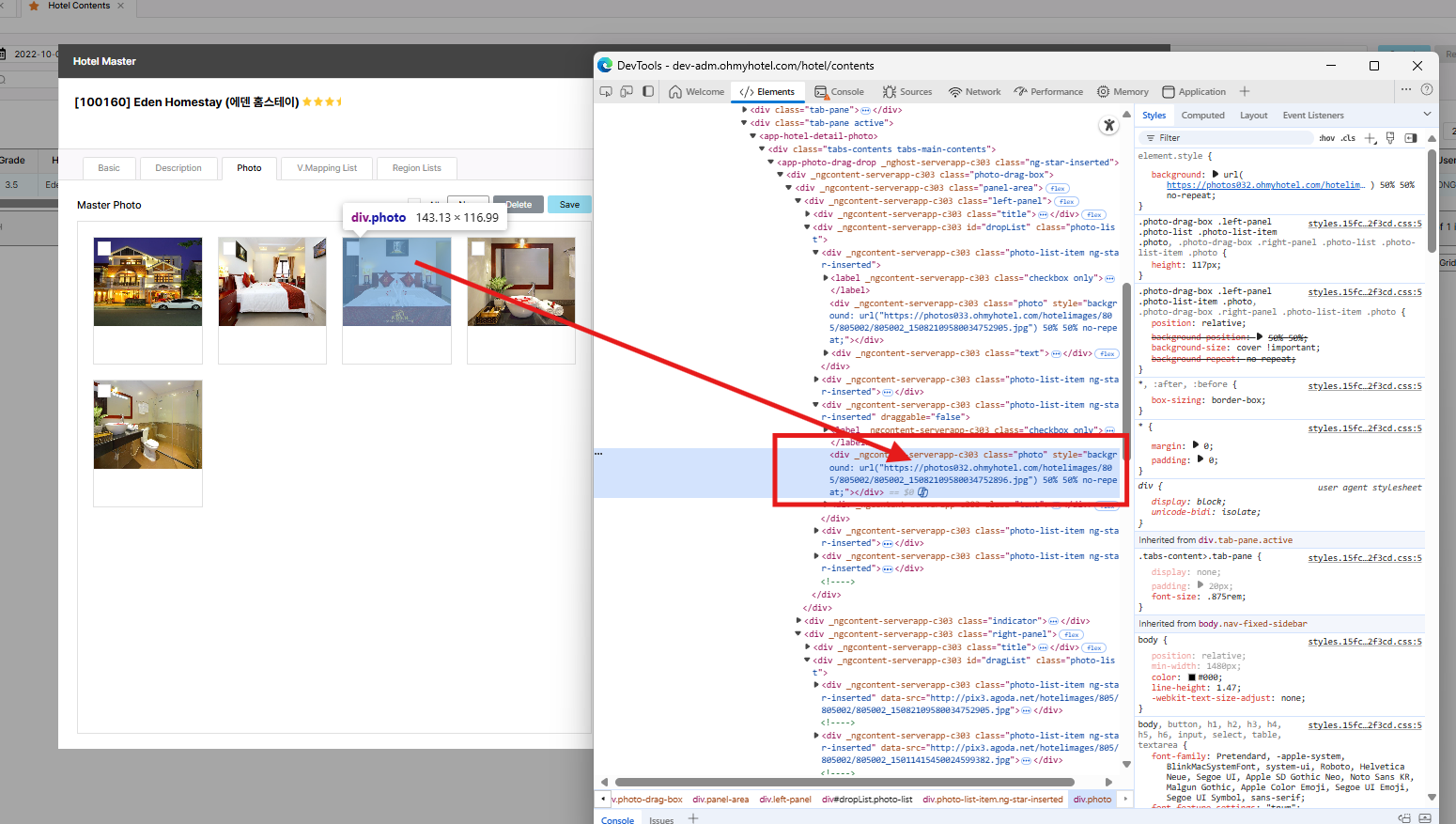Open DevTools help question mark icon
Screen dimensions: 1456x824
1427,90
